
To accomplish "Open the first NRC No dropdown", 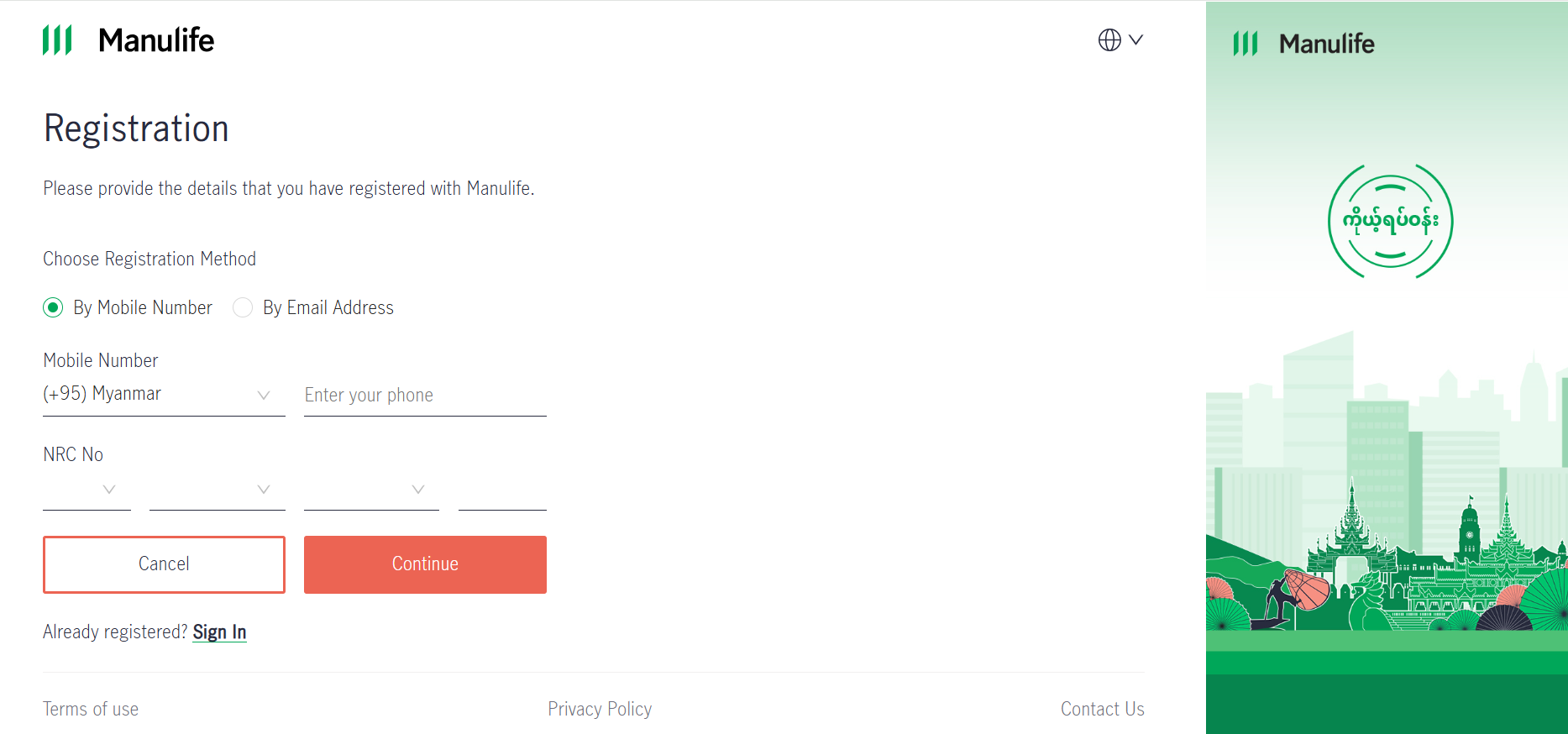I will 87,490.
